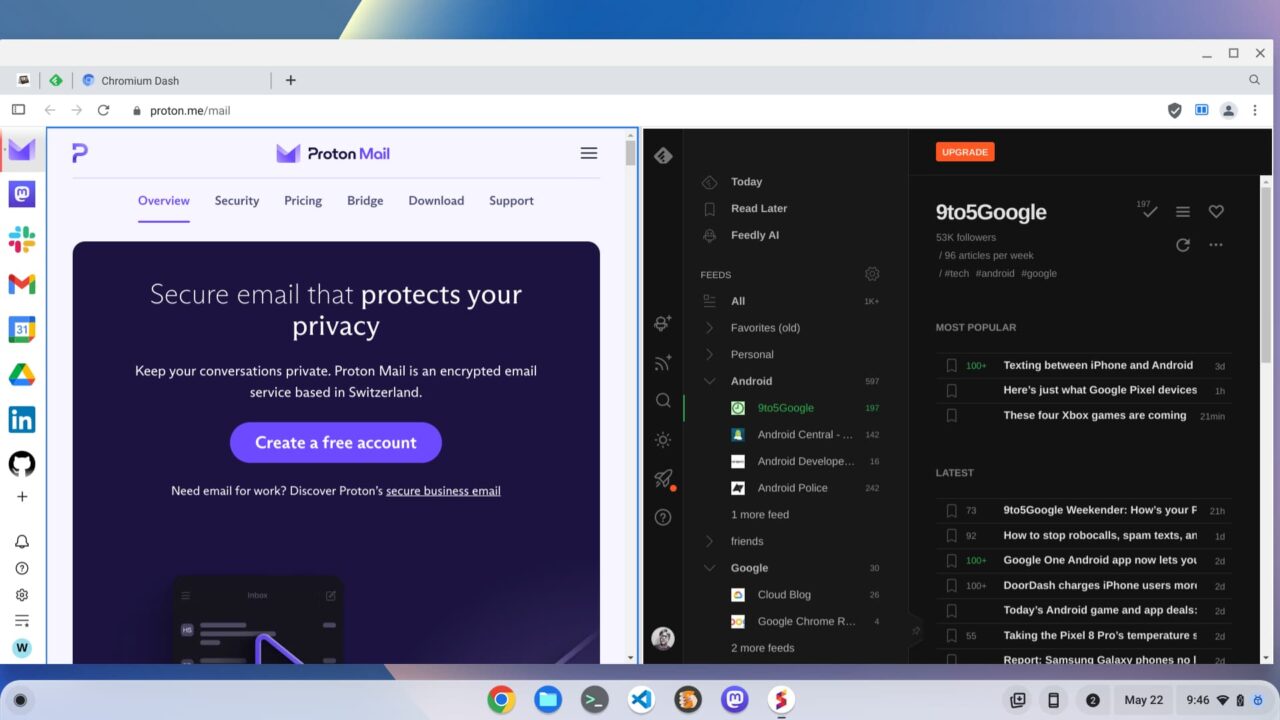Open sidebar help question mark
The width and height of the screenshot is (1280, 720).
point(22,568)
